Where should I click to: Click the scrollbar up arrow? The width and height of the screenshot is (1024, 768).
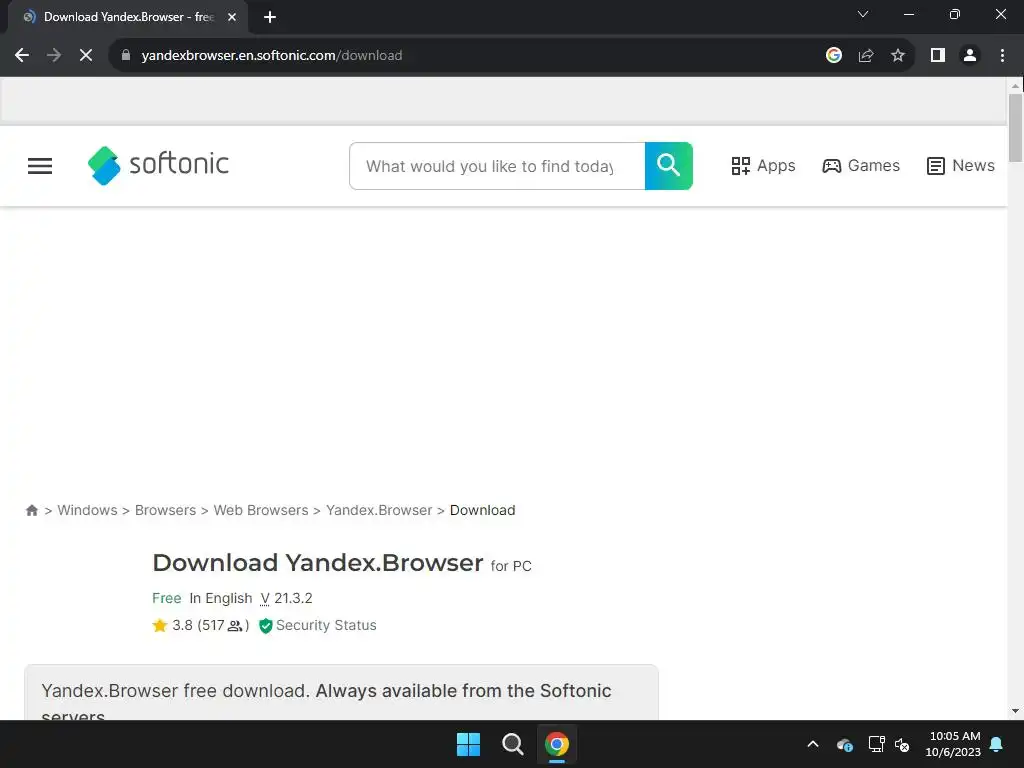[1015, 86]
